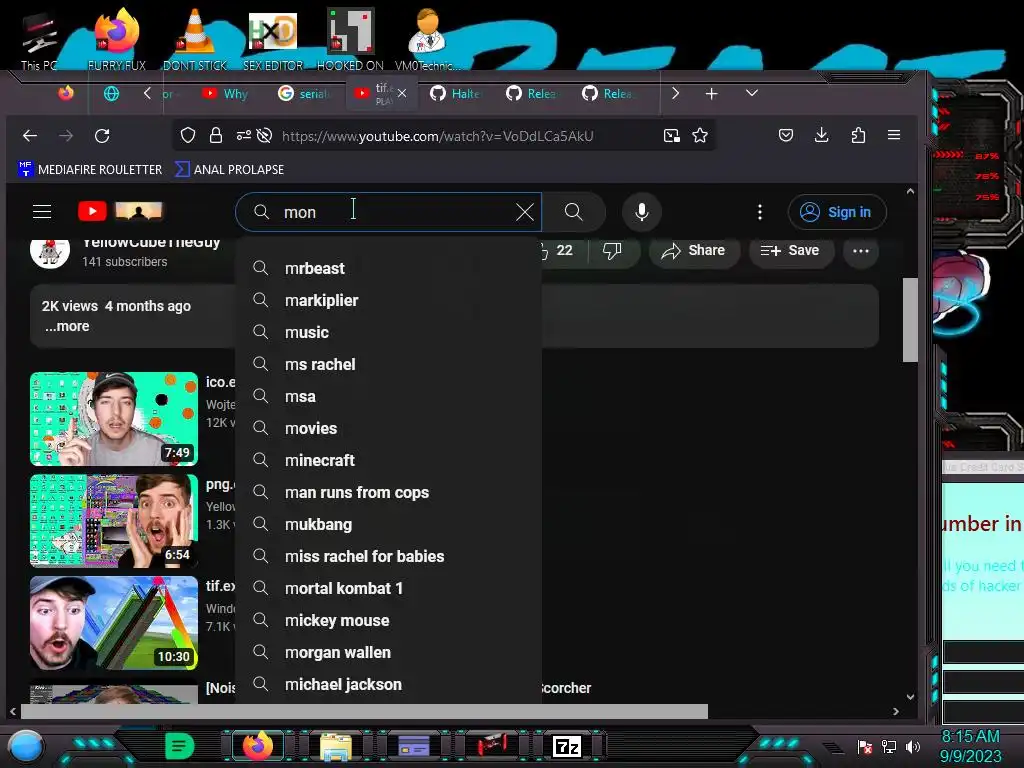Reload the page in Firefox

pos(102,136)
